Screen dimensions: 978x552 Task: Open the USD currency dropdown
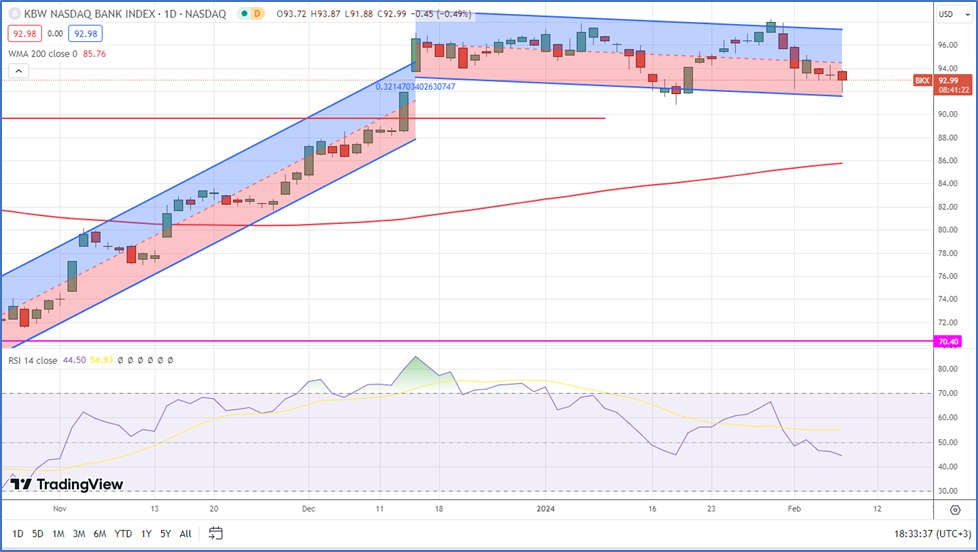click(x=952, y=14)
